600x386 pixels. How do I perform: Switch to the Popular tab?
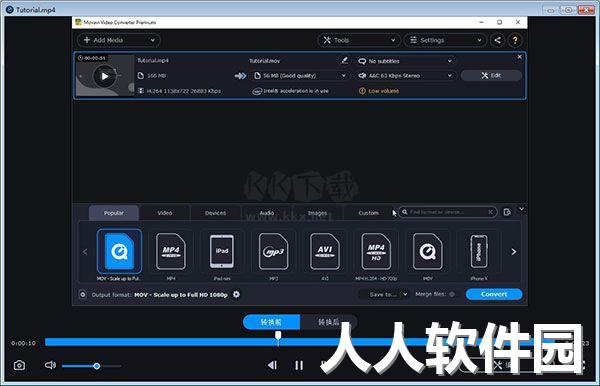point(114,213)
